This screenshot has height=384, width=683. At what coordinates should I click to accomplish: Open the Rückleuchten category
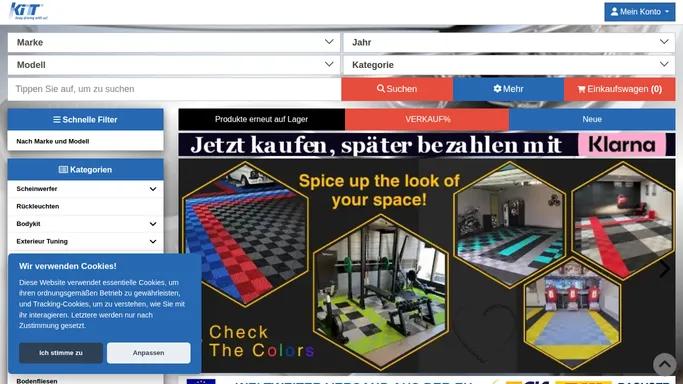[x=38, y=206]
